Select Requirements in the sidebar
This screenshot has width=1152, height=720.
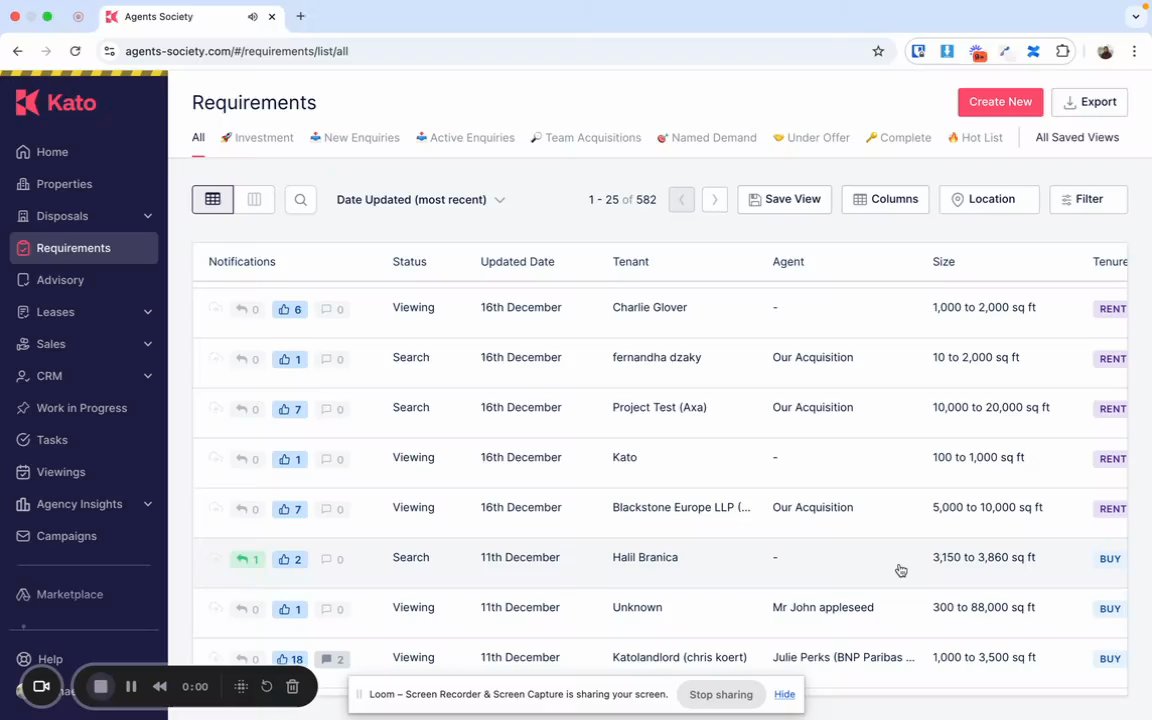(84, 248)
